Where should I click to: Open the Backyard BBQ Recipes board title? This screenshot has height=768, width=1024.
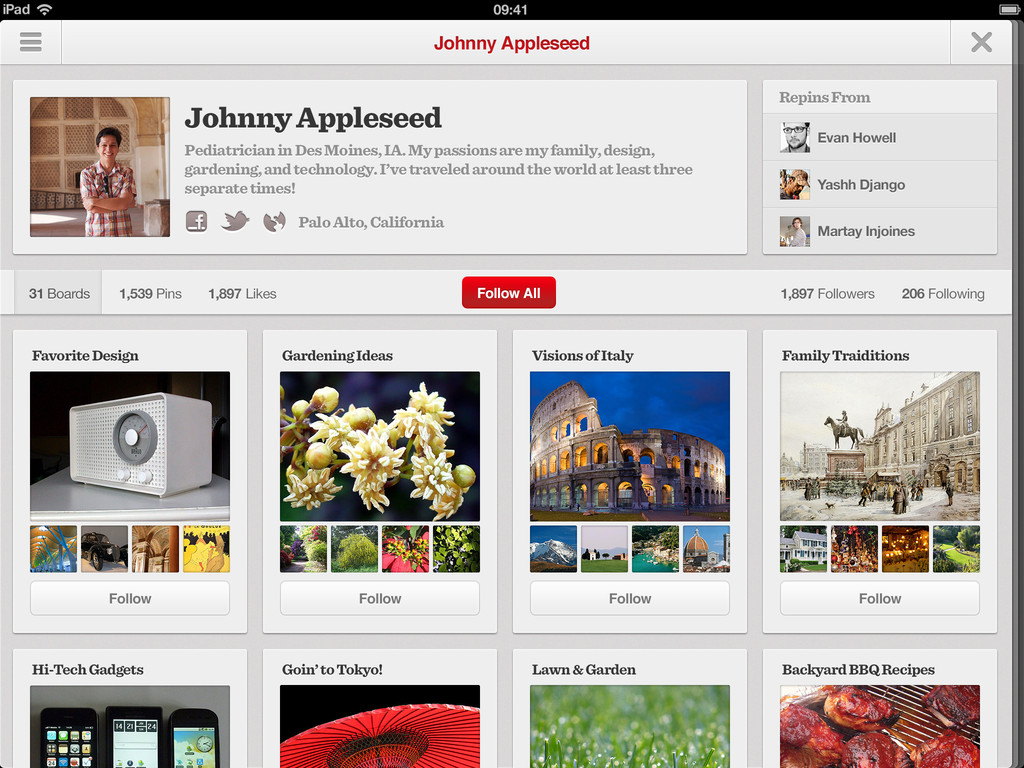858,669
